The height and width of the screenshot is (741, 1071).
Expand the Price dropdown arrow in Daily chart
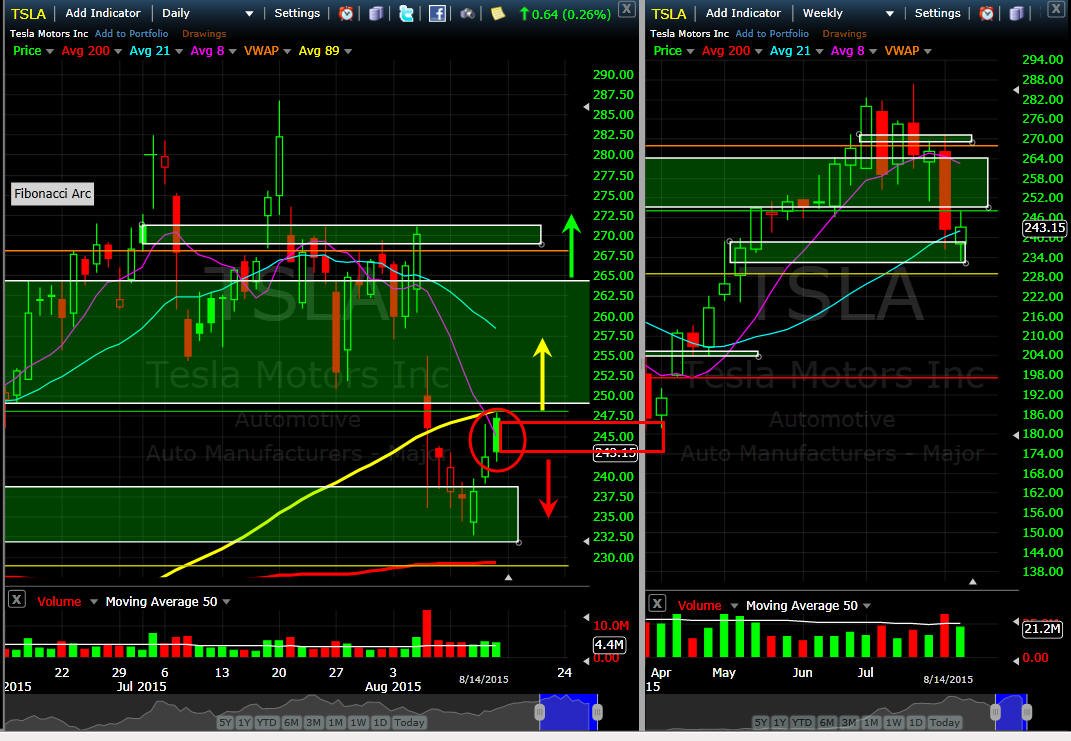pyautogui.click(x=49, y=51)
